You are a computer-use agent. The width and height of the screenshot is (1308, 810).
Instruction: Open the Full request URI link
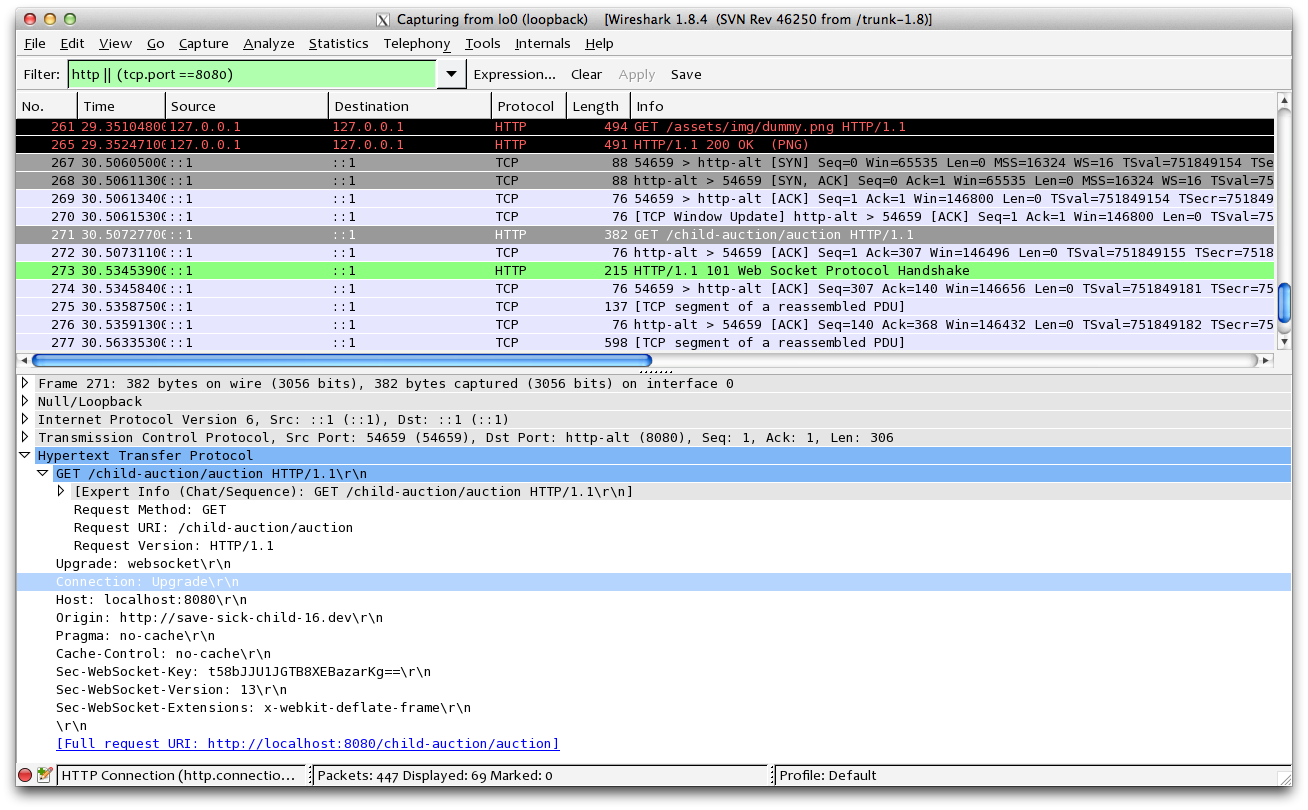307,744
